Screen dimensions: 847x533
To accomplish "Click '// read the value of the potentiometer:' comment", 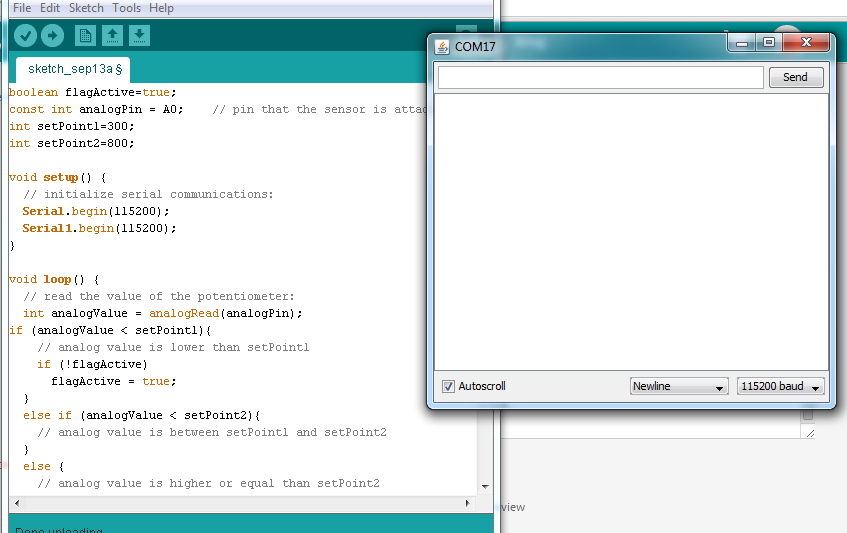I will (159, 296).
